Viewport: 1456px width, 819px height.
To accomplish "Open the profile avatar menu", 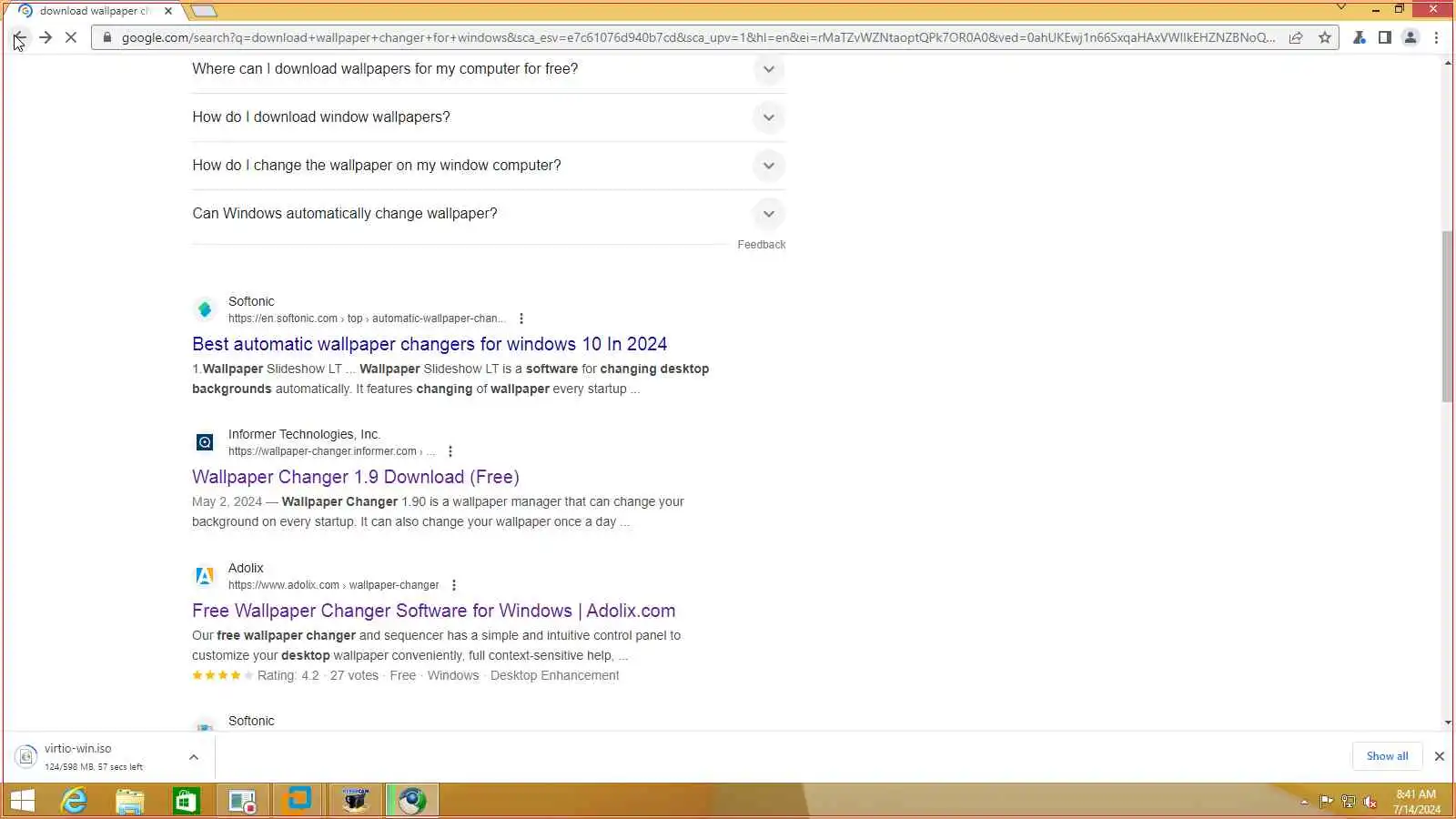I will pyautogui.click(x=1410, y=37).
